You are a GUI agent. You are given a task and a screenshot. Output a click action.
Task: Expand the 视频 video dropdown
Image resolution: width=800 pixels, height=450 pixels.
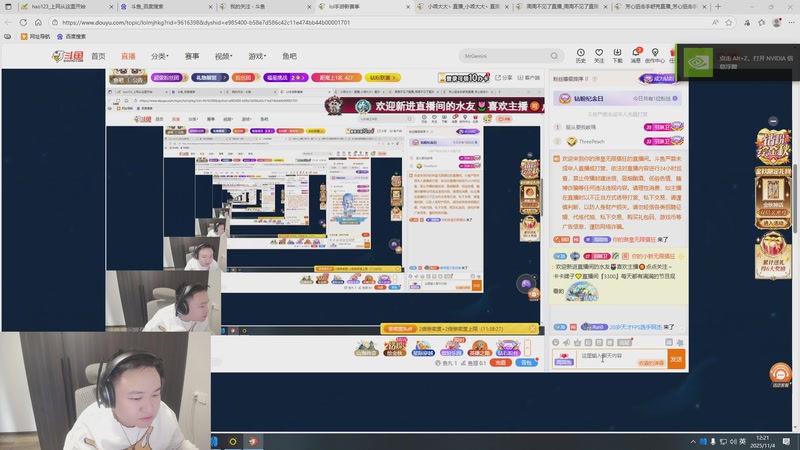(223, 56)
